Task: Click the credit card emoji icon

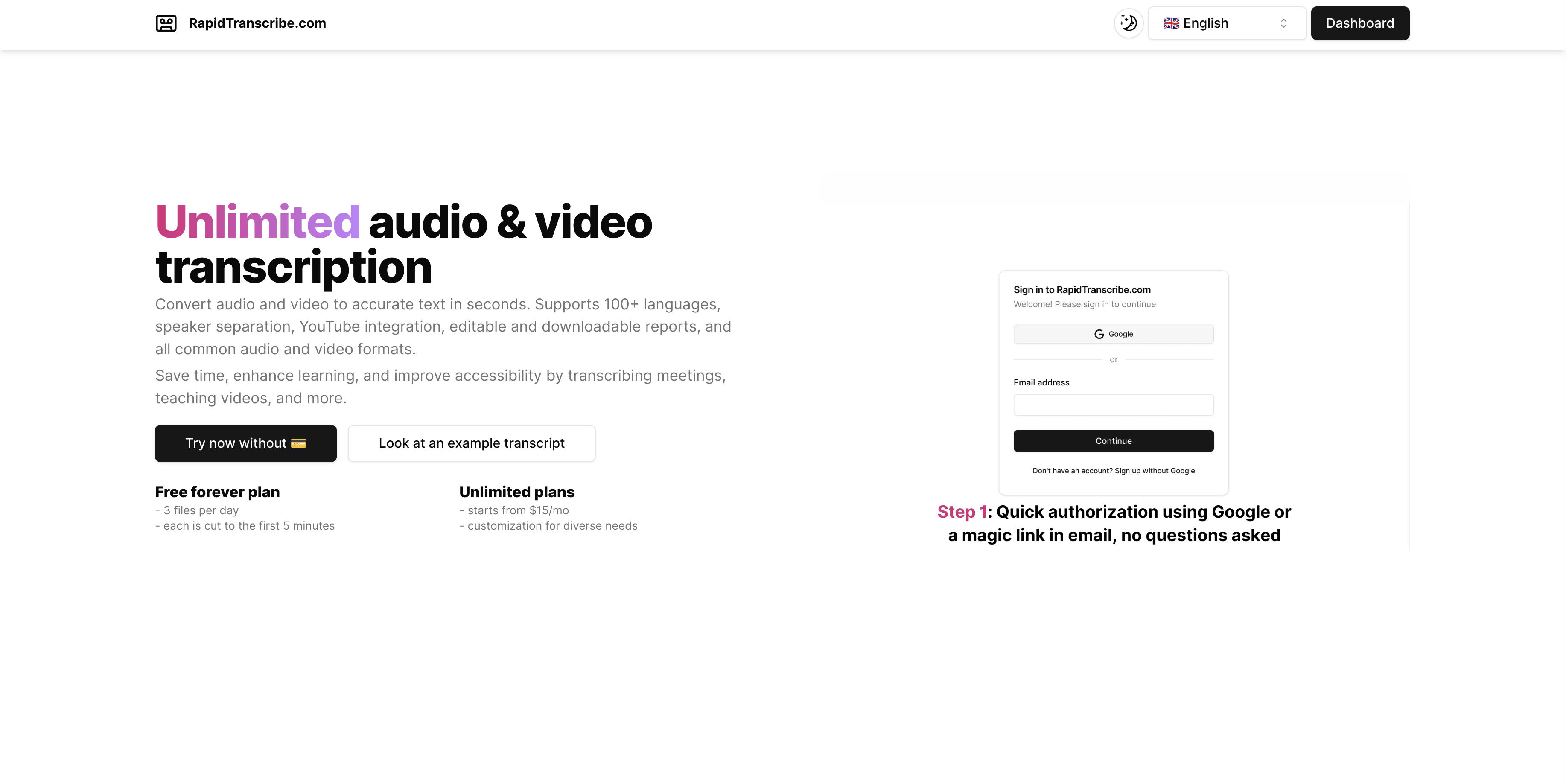Action: click(298, 443)
